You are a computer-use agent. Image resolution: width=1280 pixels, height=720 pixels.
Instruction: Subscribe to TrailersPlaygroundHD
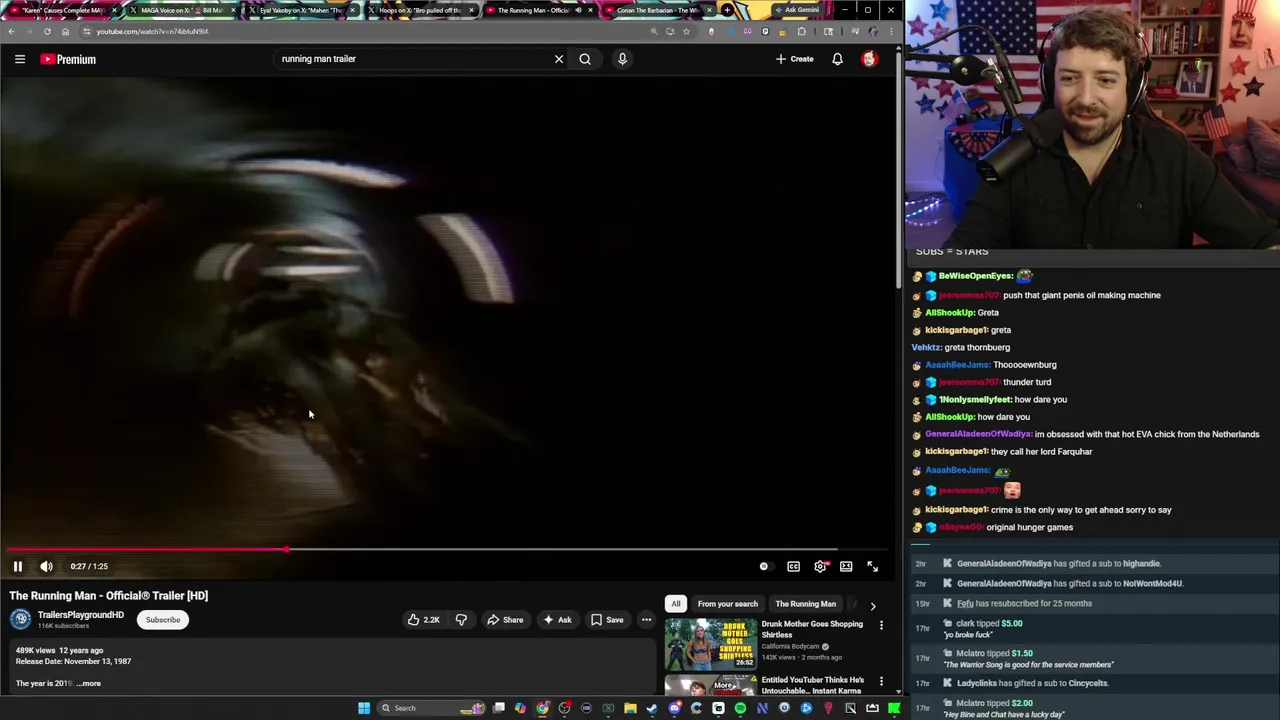[x=162, y=620]
